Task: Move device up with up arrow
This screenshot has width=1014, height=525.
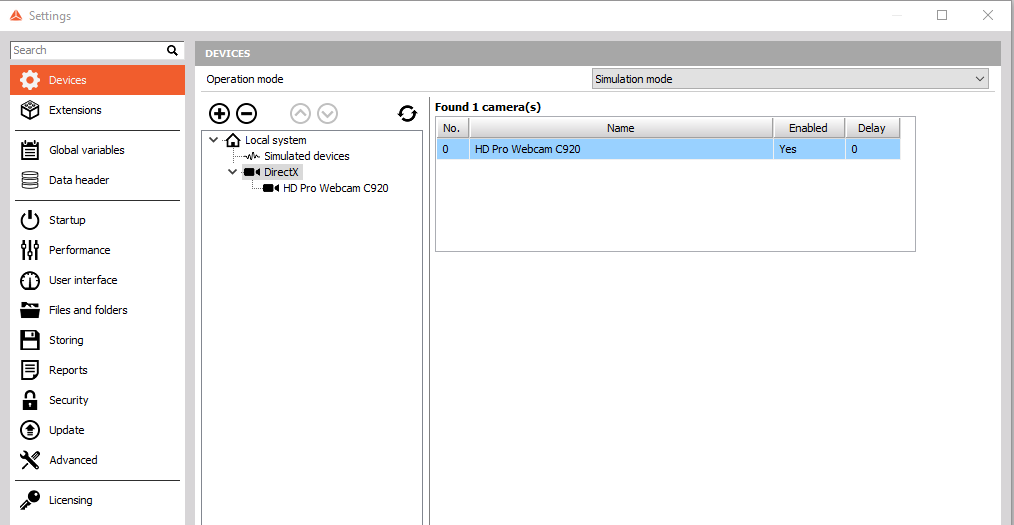Action: point(301,114)
